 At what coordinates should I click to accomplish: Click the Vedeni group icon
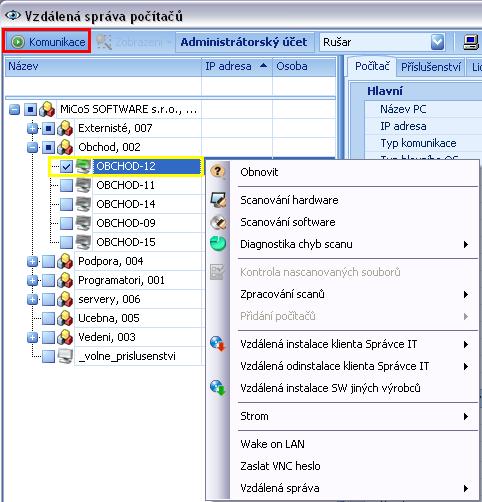[x=65, y=337]
